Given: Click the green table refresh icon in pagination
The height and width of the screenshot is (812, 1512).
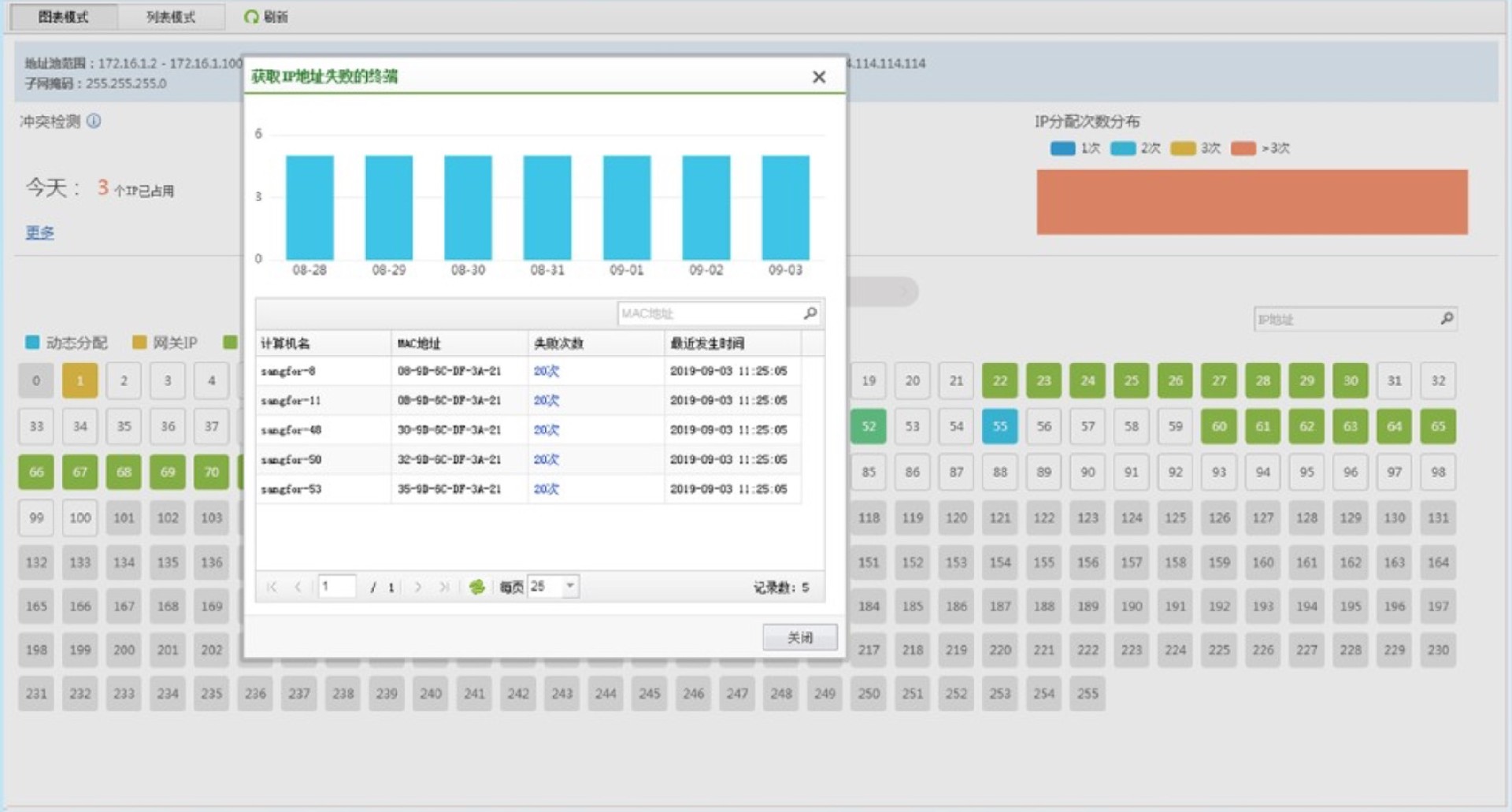Looking at the screenshot, I should point(476,587).
